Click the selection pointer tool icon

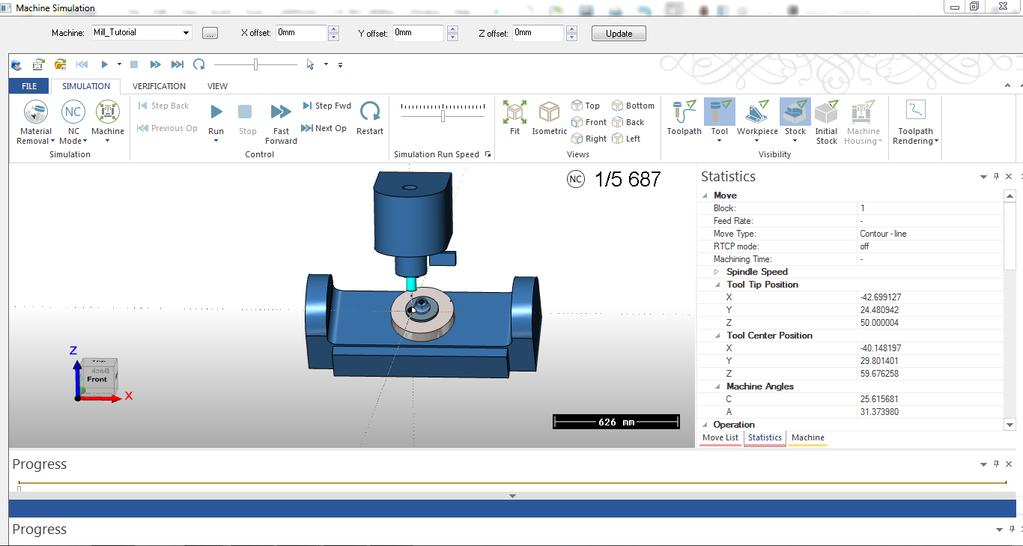coord(310,65)
